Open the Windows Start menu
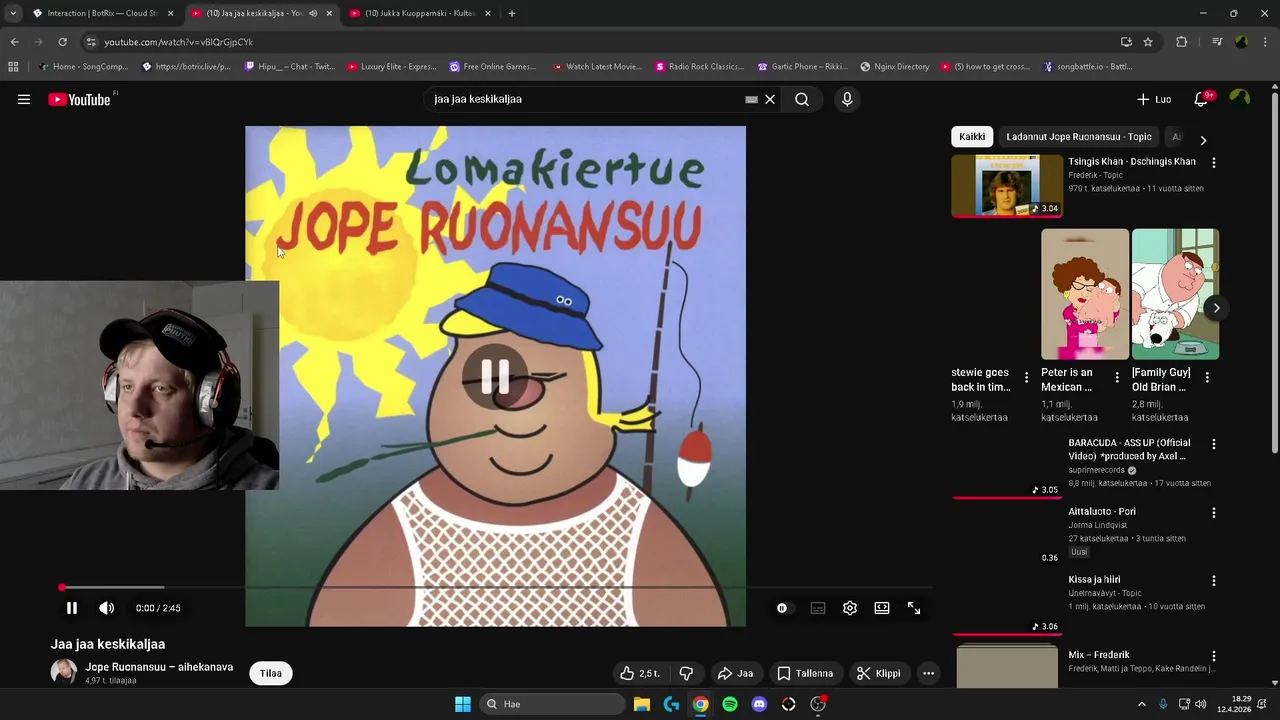This screenshot has height=720, width=1280. click(x=463, y=704)
